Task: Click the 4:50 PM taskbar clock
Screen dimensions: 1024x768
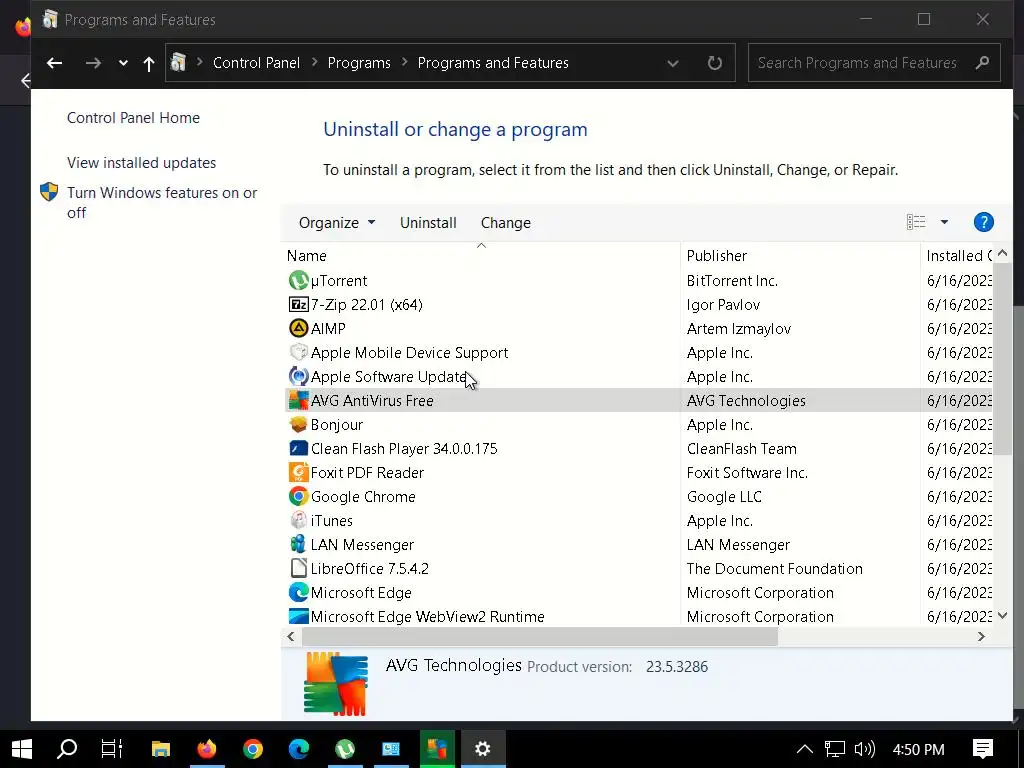Action: click(x=918, y=749)
